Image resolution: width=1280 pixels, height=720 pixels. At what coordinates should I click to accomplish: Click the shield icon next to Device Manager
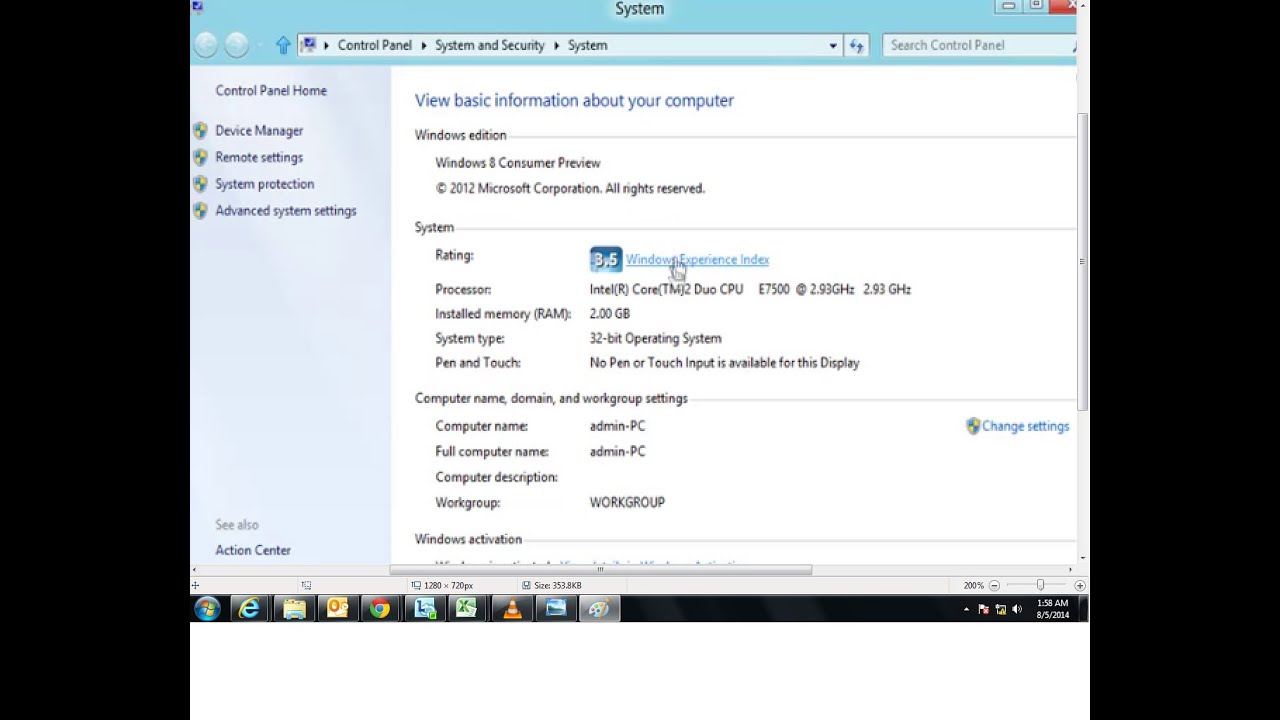click(x=200, y=130)
